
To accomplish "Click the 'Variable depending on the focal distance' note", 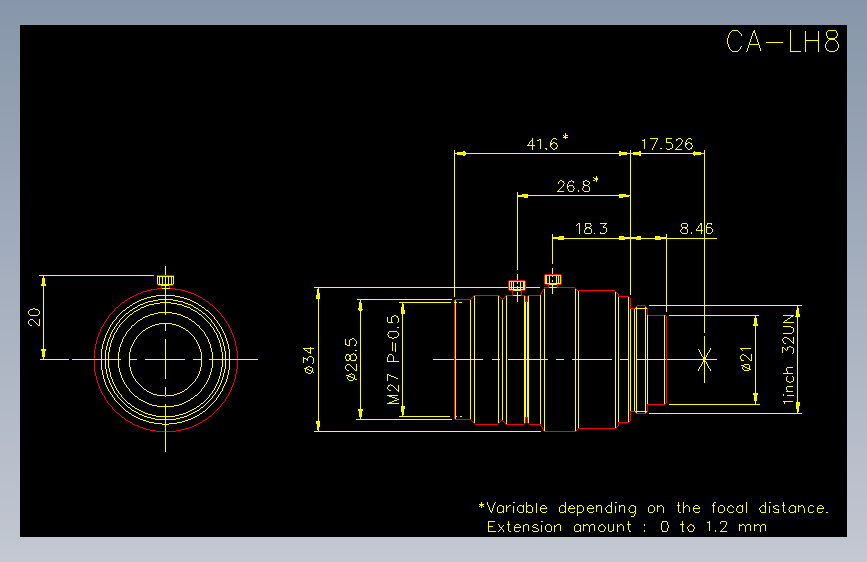I will [x=654, y=508].
